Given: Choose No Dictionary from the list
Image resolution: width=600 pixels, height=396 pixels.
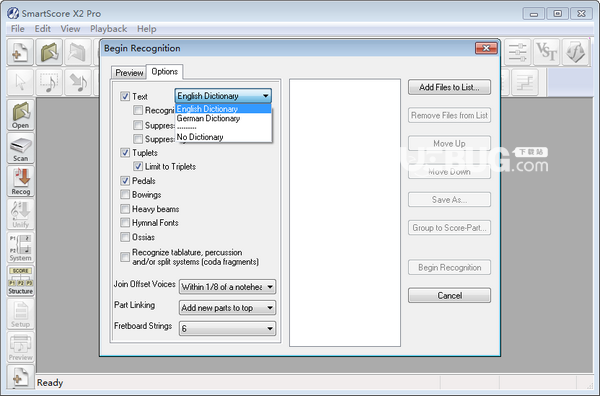Looking at the screenshot, I should point(223,137).
